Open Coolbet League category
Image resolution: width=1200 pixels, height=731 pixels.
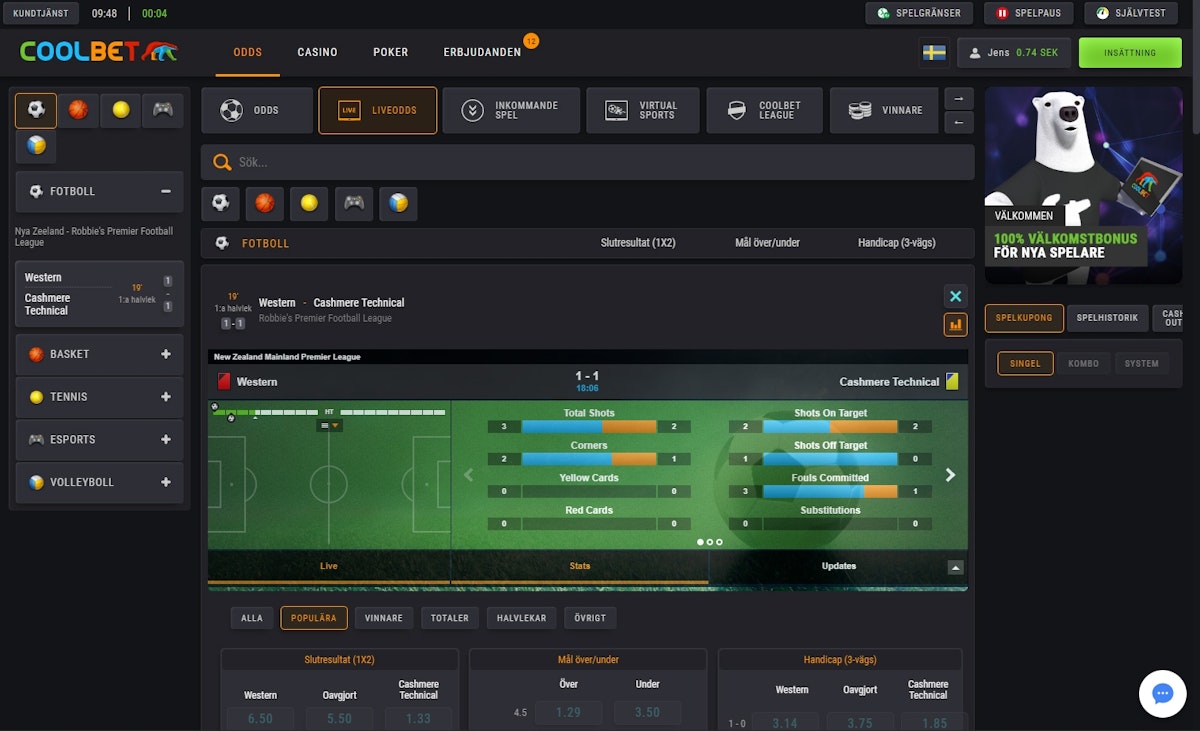765,110
